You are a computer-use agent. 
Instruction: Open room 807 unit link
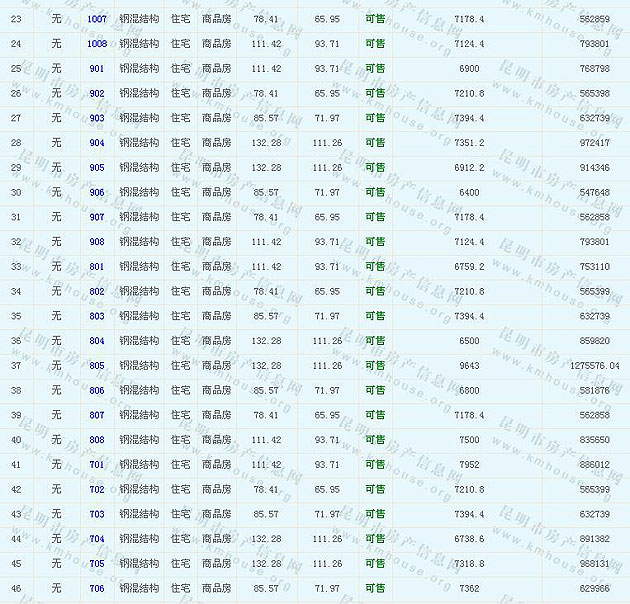97,415
